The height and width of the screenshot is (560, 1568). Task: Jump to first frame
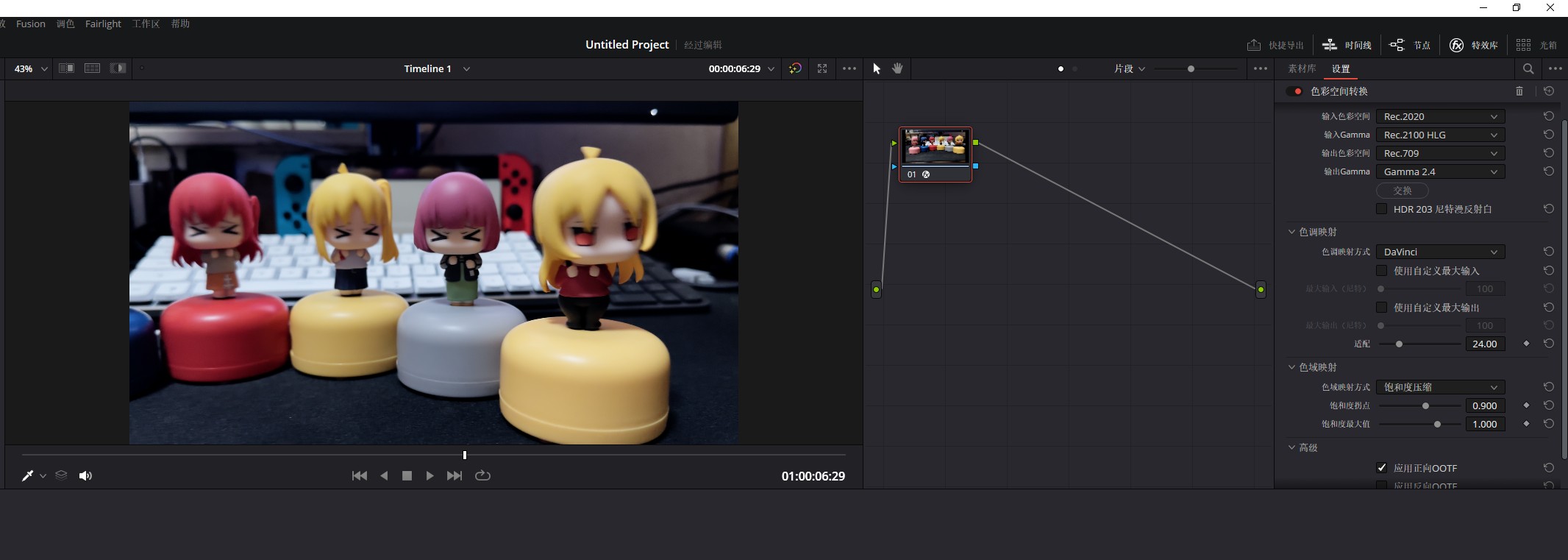360,475
